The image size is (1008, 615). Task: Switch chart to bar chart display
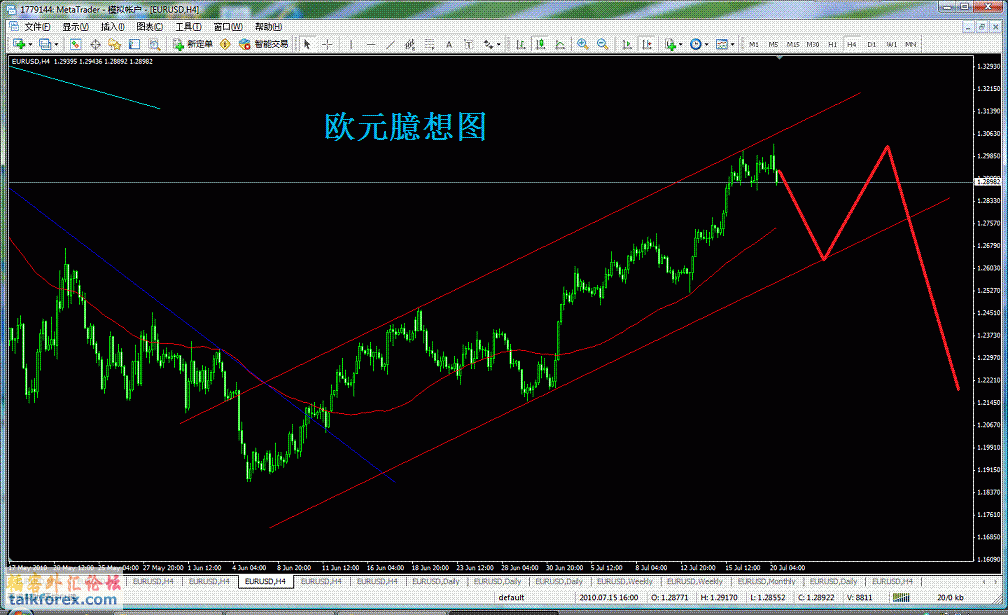click(x=520, y=44)
